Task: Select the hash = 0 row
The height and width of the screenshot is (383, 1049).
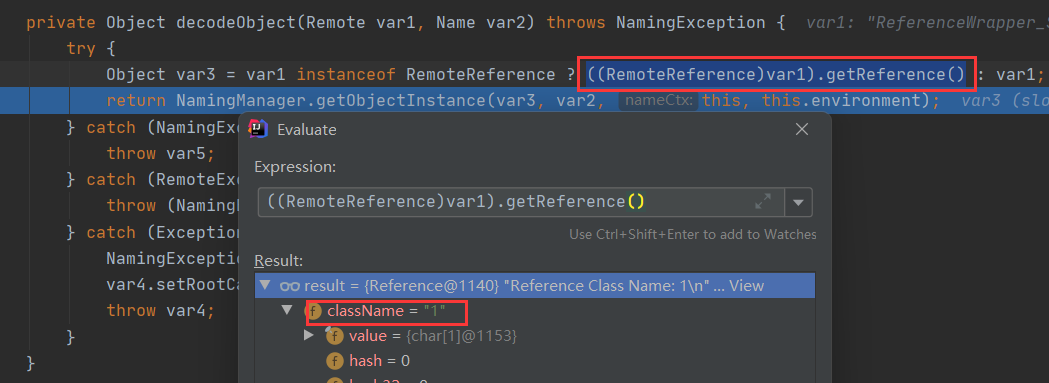Action: (535, 361)
